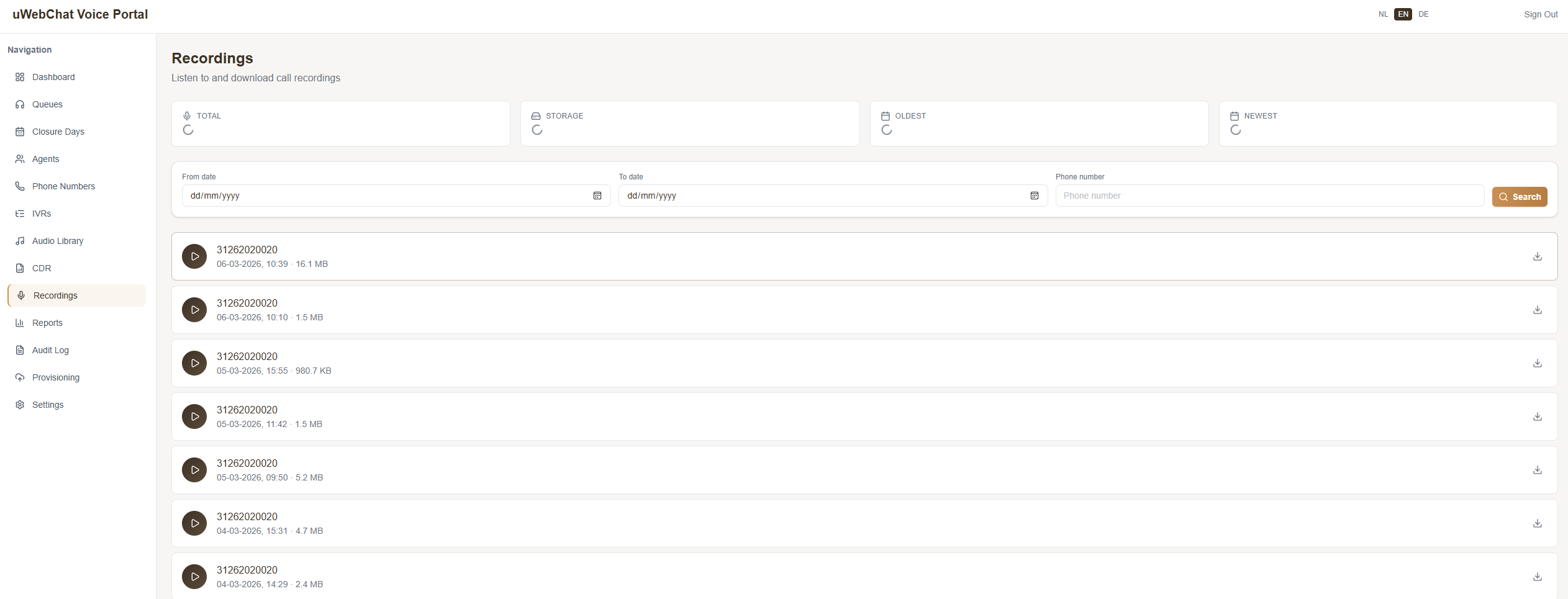Click the Queues headset icon

20,104
